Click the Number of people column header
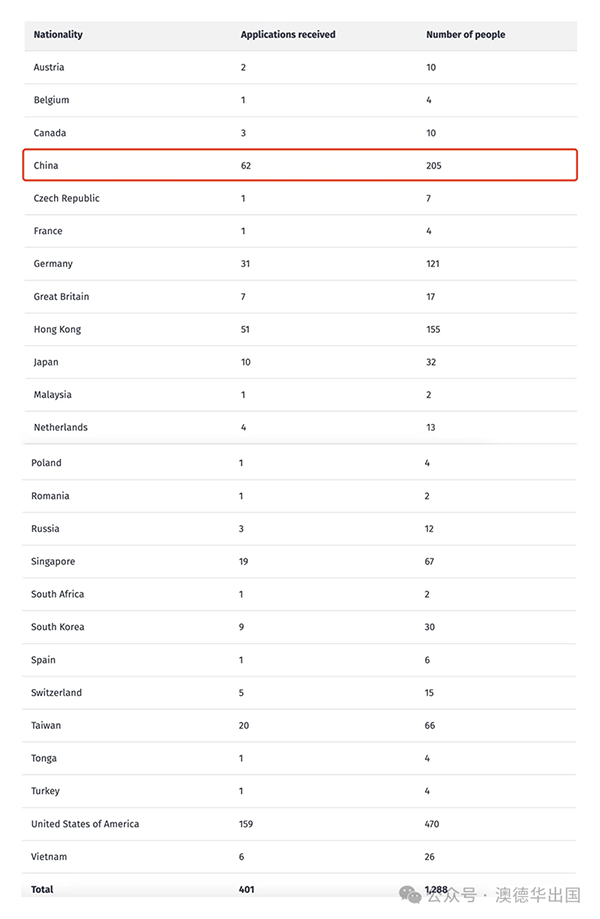This screenshot has width=600, height=919. tap(466, 35)
